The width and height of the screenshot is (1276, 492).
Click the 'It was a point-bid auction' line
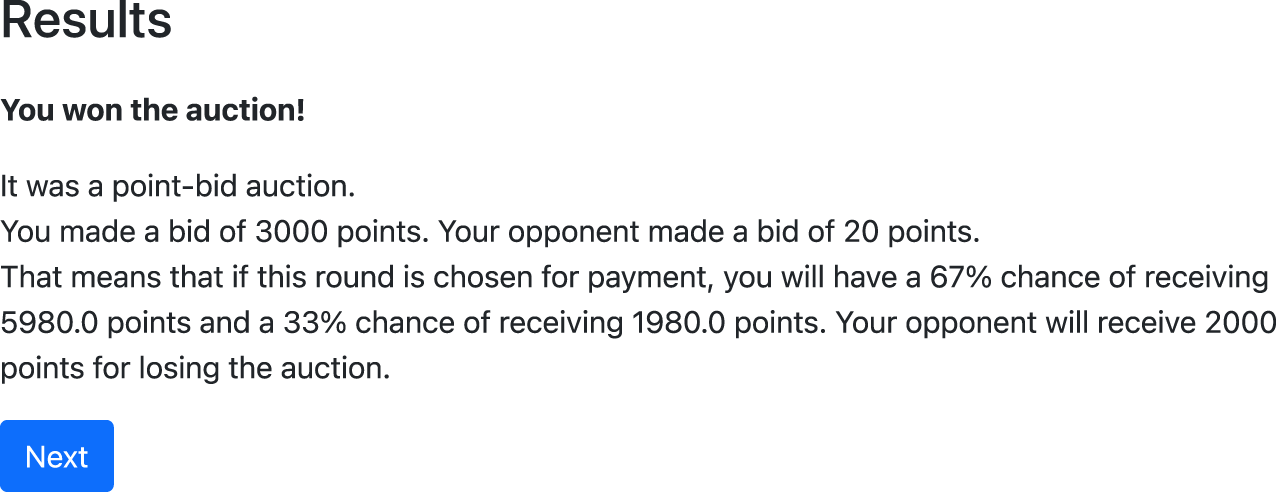(x=177, y=186)
